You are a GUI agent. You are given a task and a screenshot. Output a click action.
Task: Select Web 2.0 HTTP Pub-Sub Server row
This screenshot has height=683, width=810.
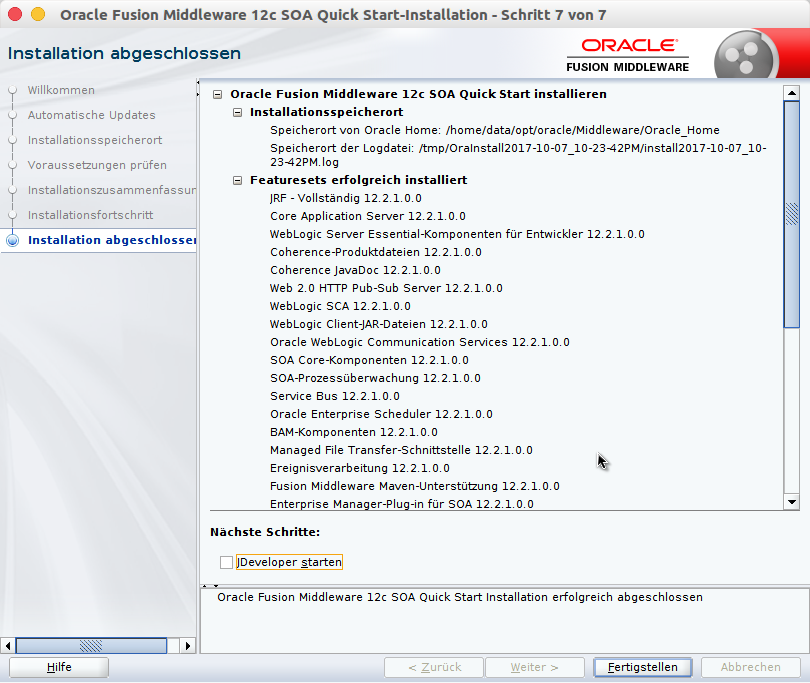(386, 288)
